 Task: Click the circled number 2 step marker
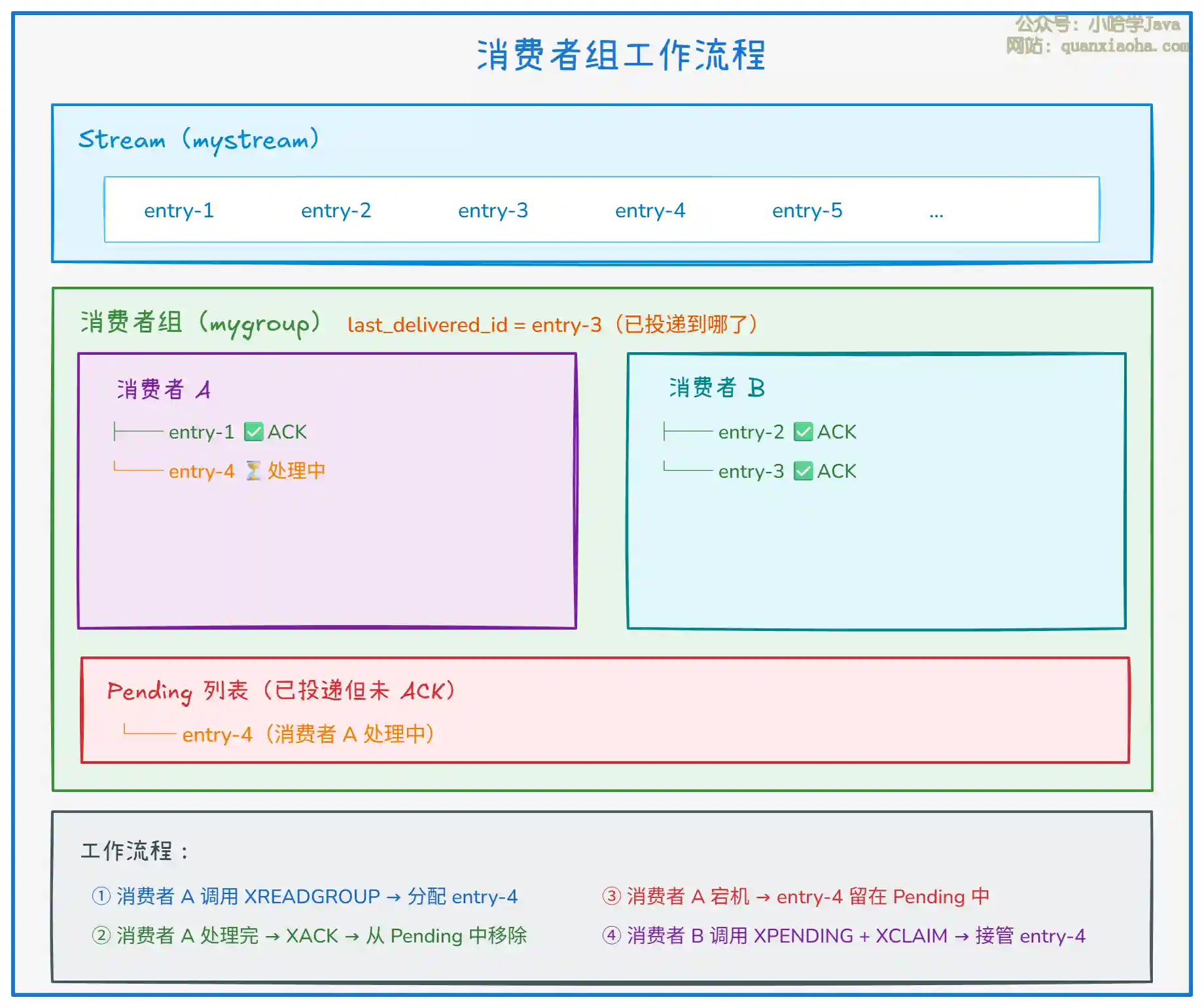coord(101,935)
